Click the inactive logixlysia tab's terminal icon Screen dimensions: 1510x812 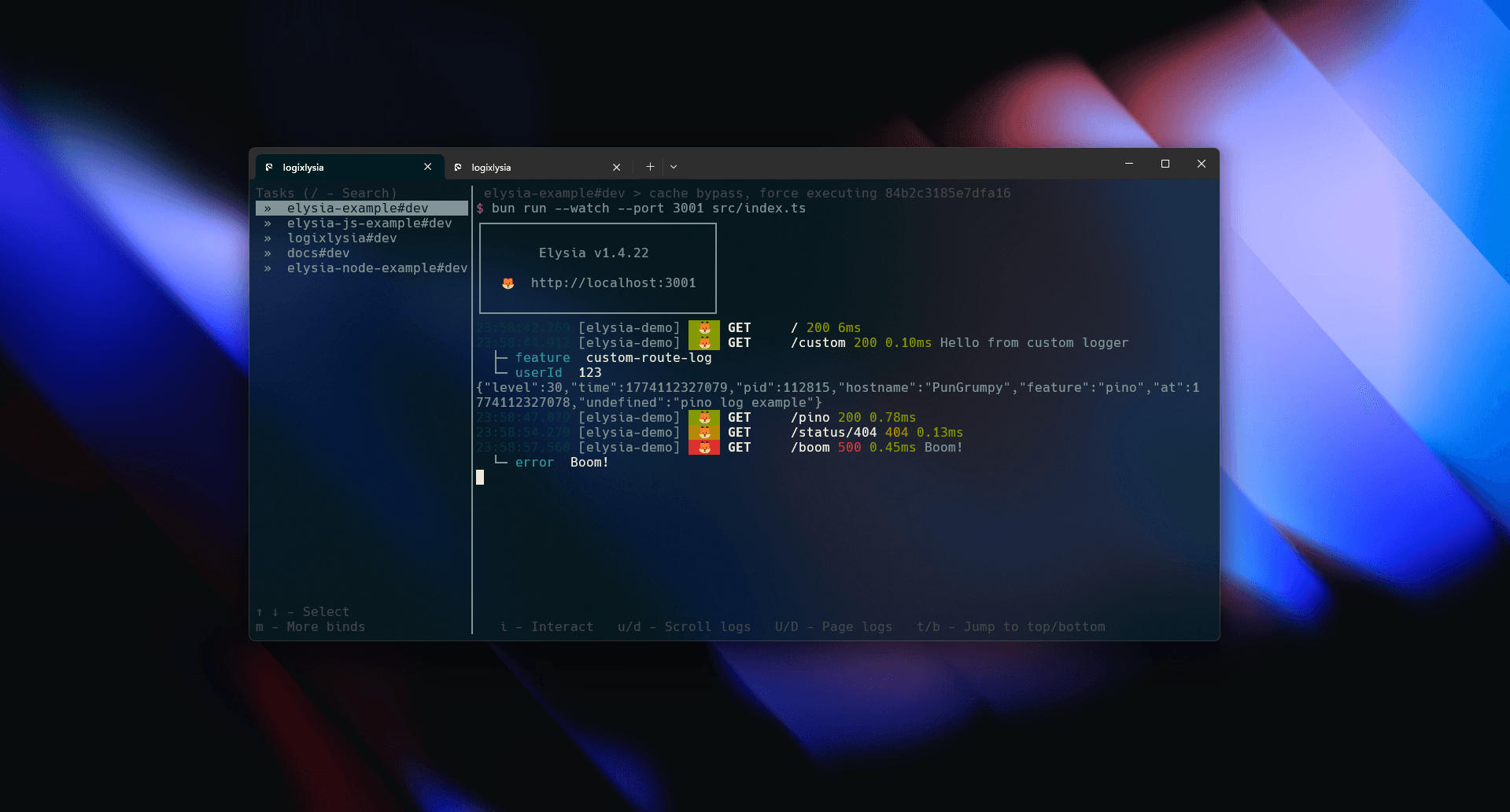point(458,168)
